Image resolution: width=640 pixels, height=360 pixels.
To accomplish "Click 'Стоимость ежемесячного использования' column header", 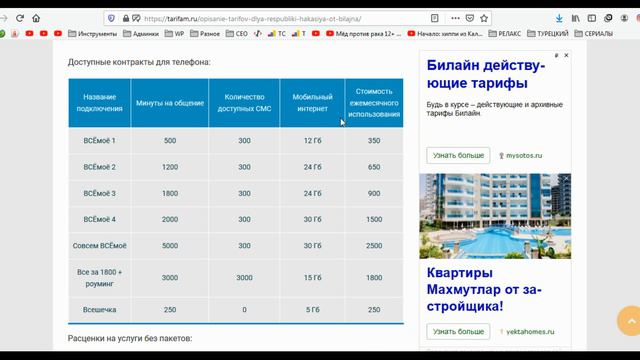I will 374,103.
